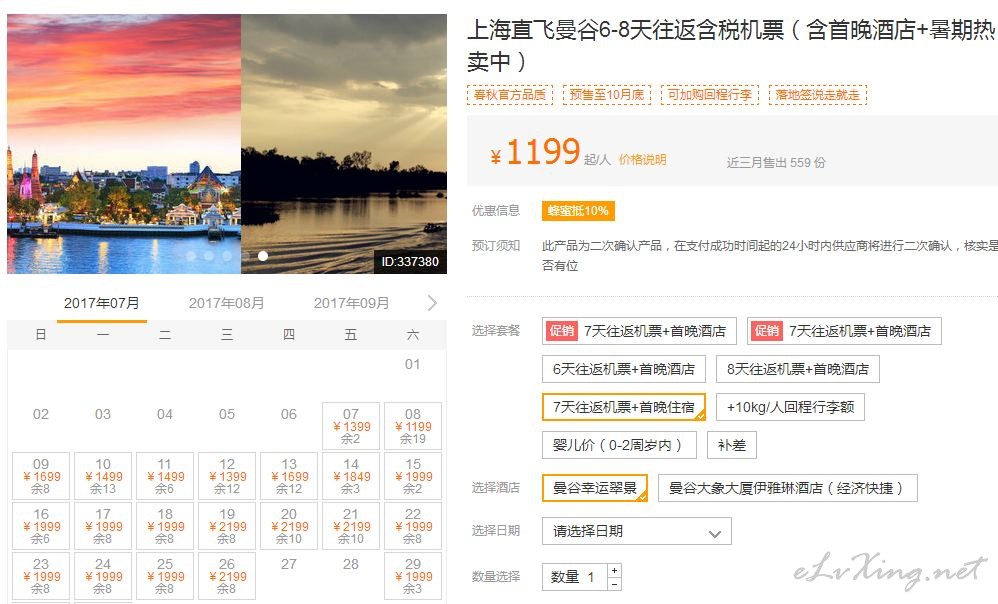Pick July 19 priced ¥2199
The height and width of the screenshot is (604, 998).
point(227,526)
